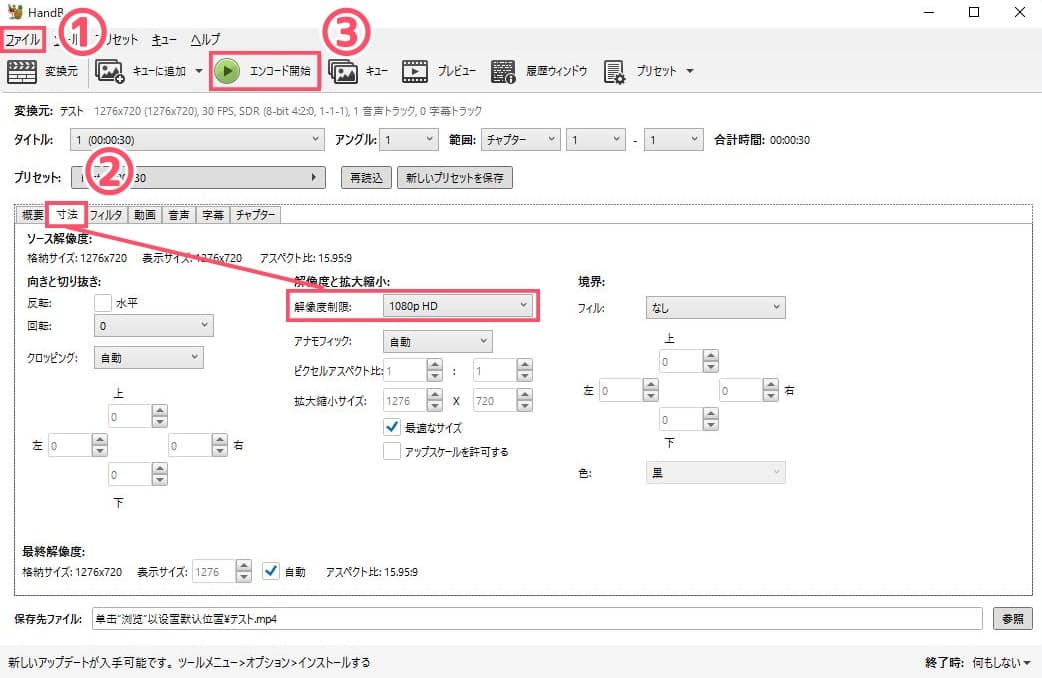Uncheck the 最適なサイズ optimal size checkbox

pyautogui.click(x=392, y=427)
